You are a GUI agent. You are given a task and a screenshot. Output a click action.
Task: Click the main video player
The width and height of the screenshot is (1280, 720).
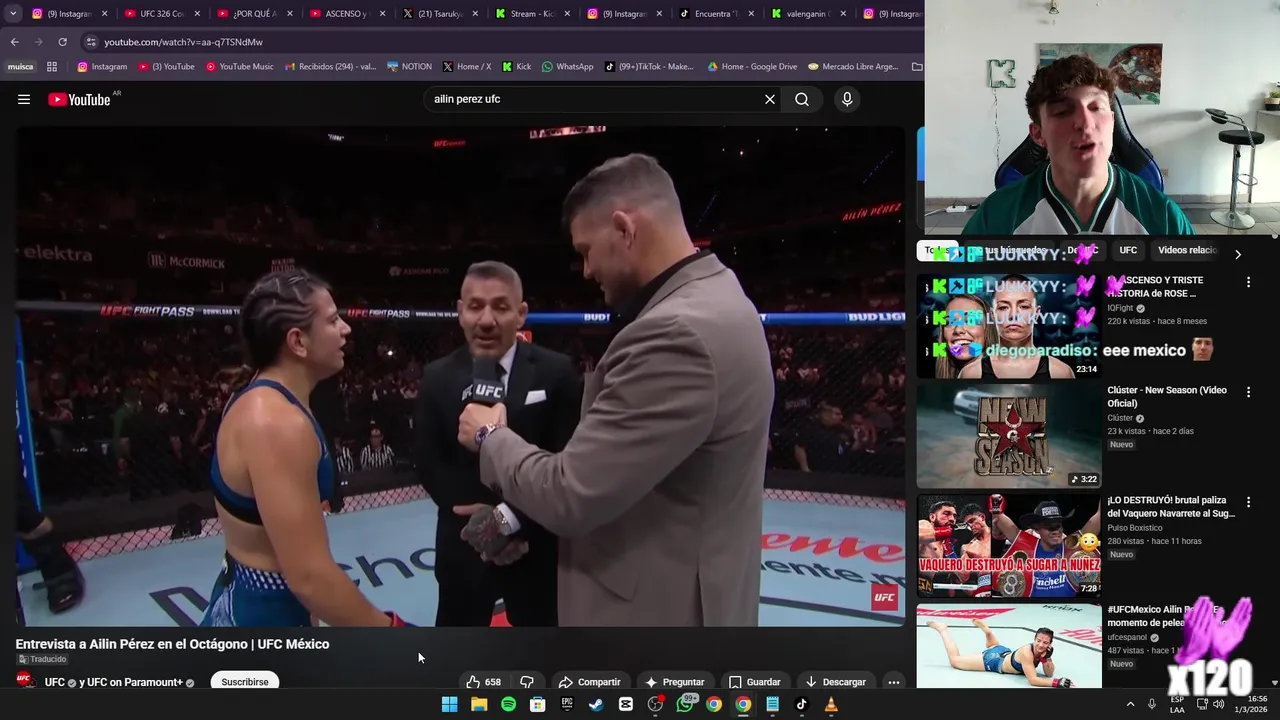459,375
